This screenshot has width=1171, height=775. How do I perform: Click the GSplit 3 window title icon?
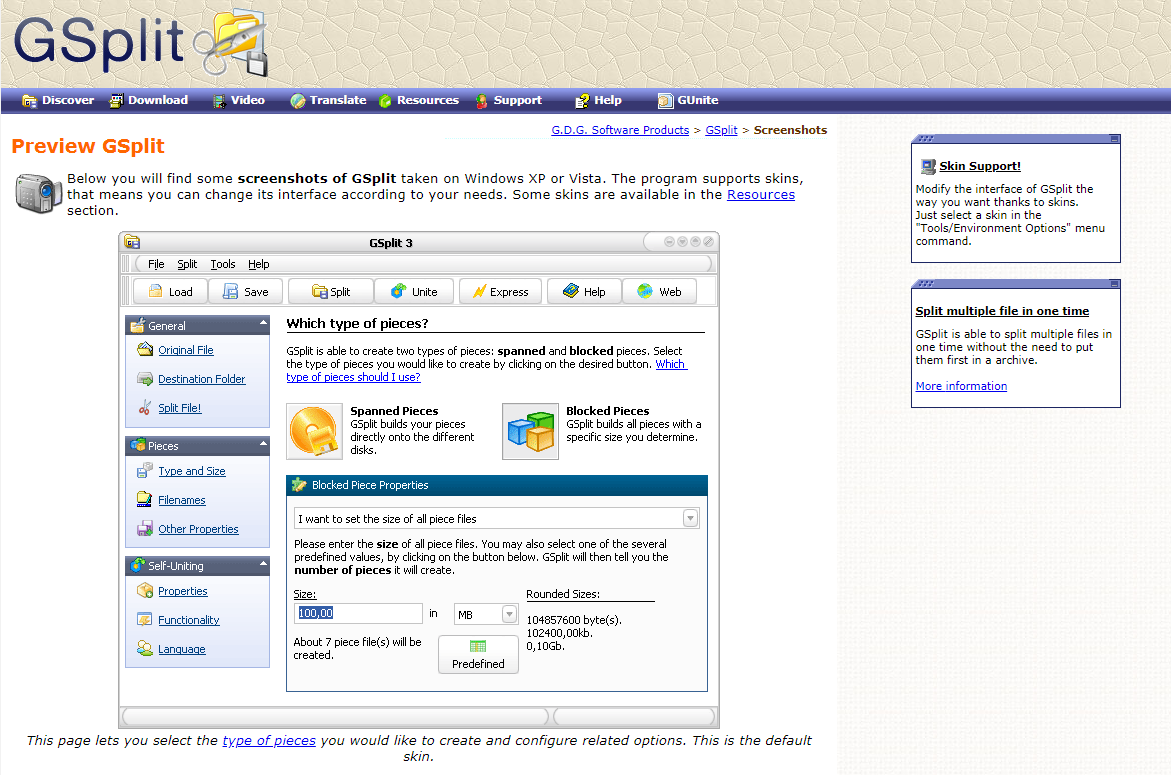pos(132,242)
